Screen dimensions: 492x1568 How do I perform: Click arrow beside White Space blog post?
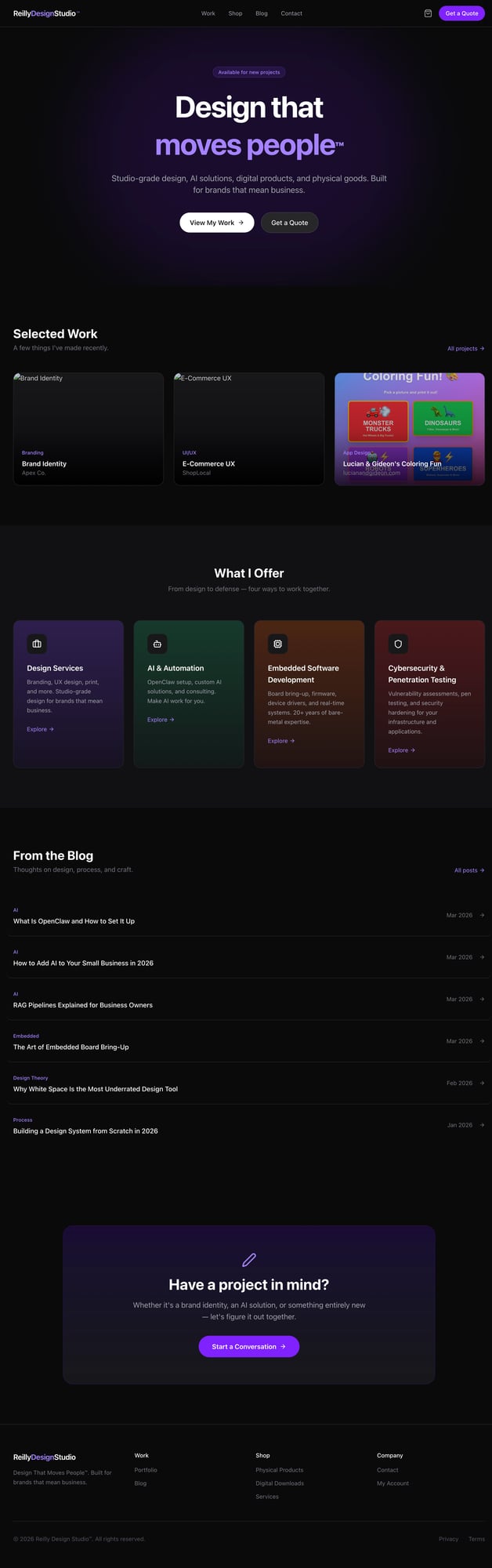pos(482,1083)
